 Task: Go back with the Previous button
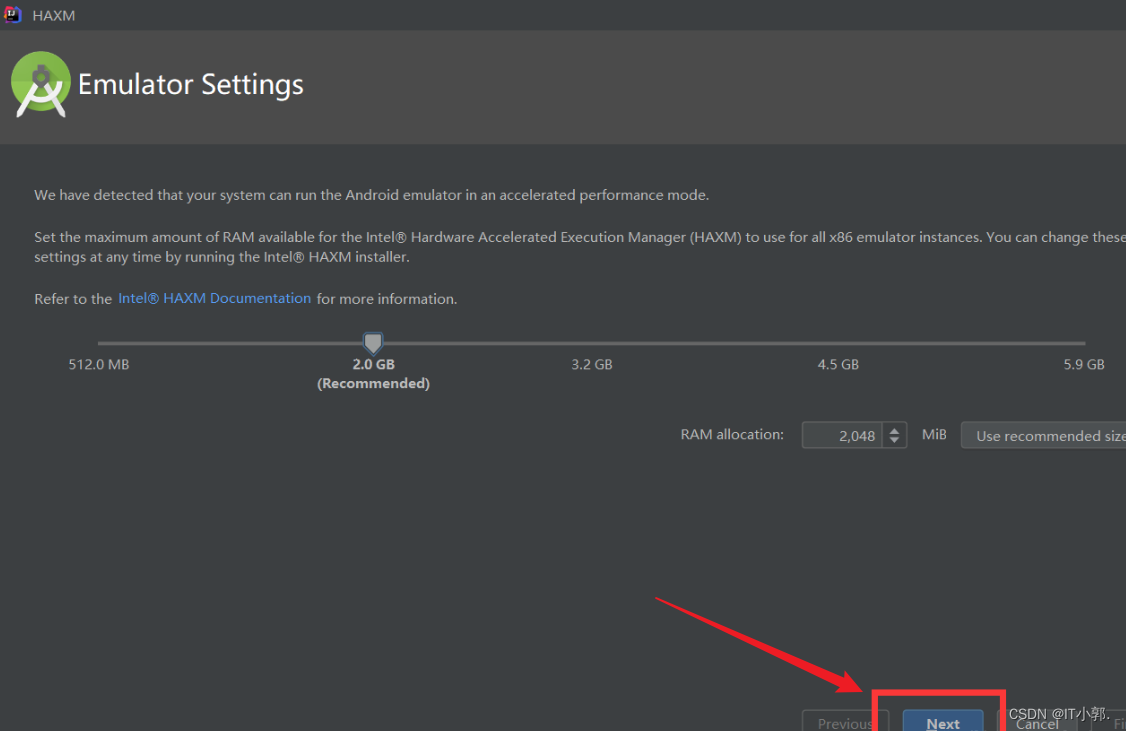click(845, 721)
